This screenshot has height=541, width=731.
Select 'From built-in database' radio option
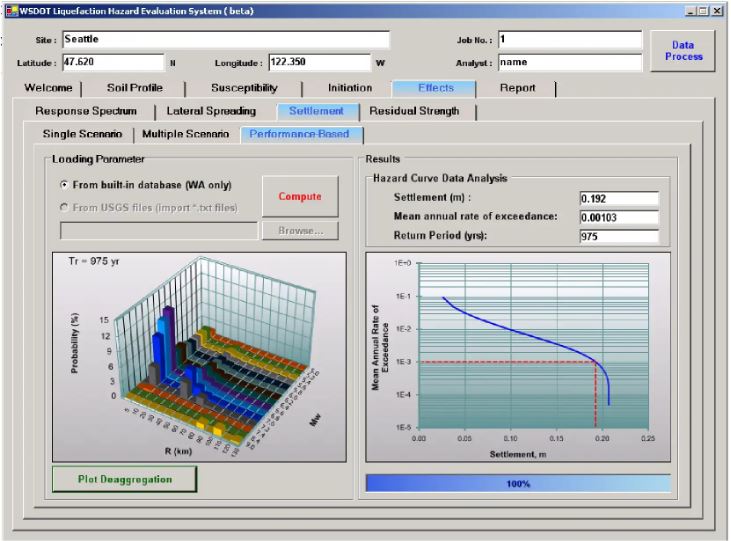66,185
